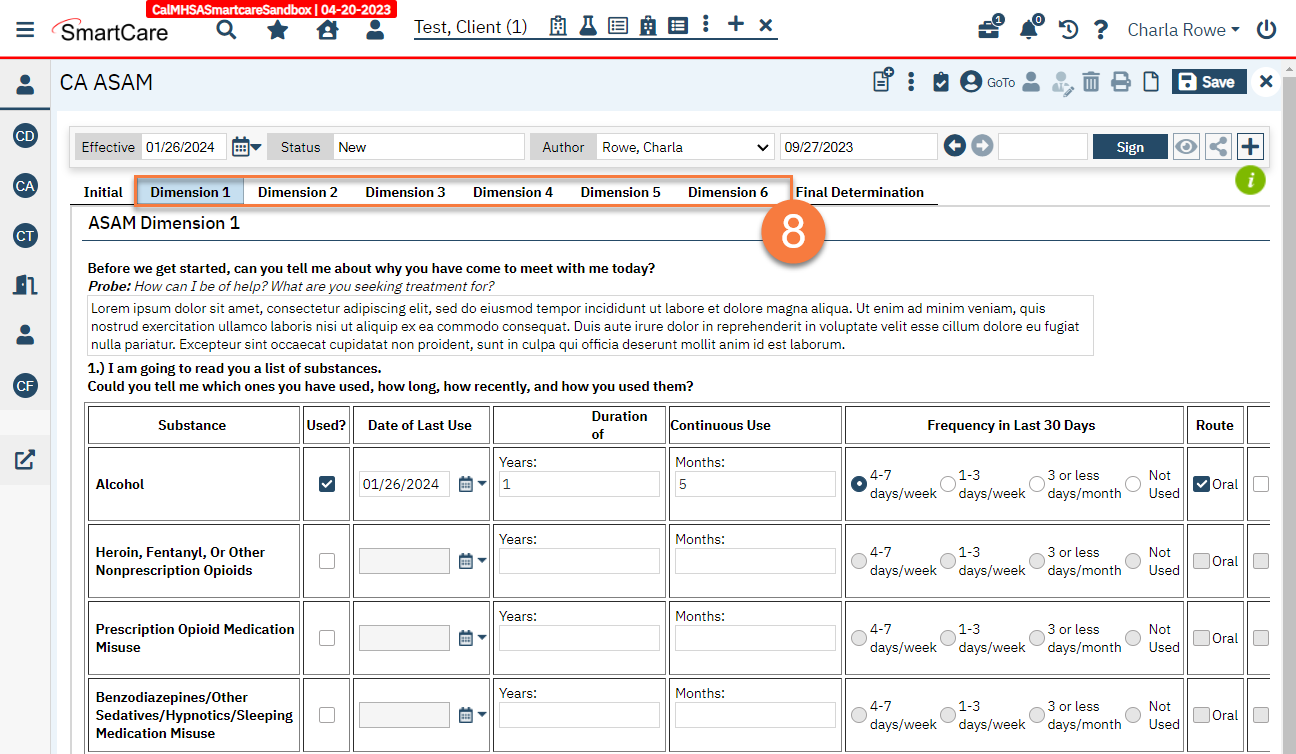The image size is (1296, 754).
Task: Open the history clock icon
Action: click(1068, 30)
